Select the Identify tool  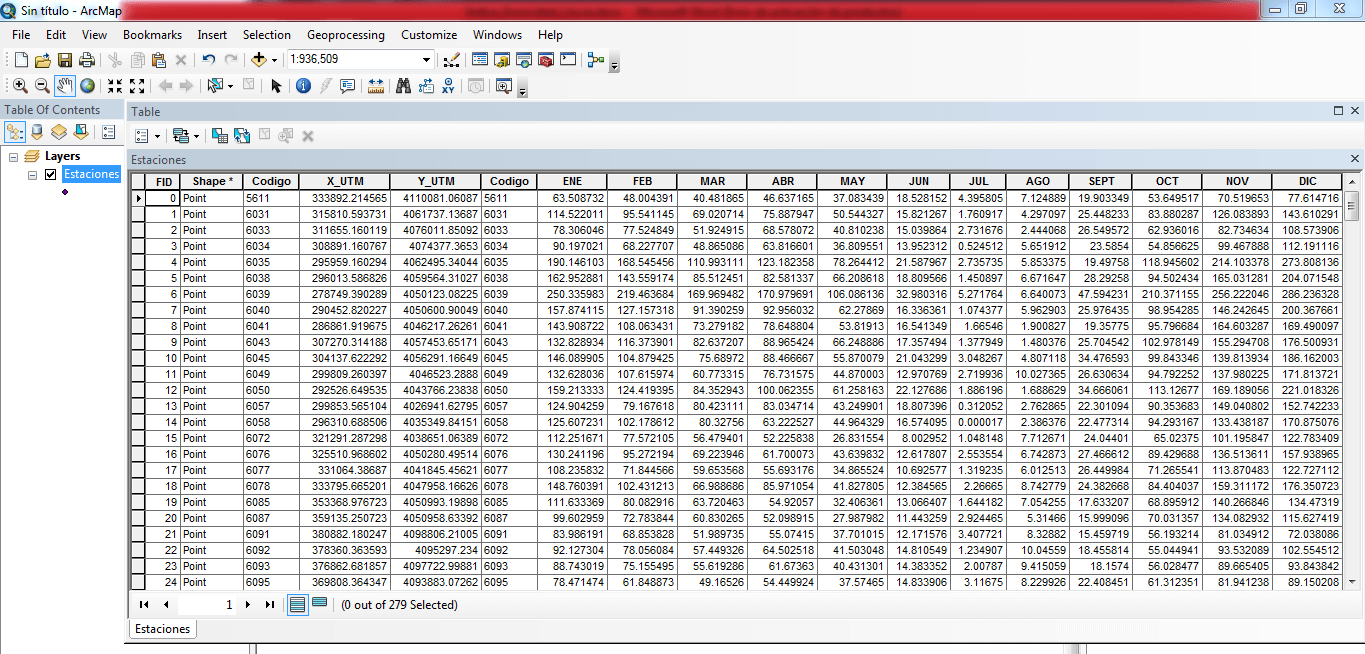(304, 86)
